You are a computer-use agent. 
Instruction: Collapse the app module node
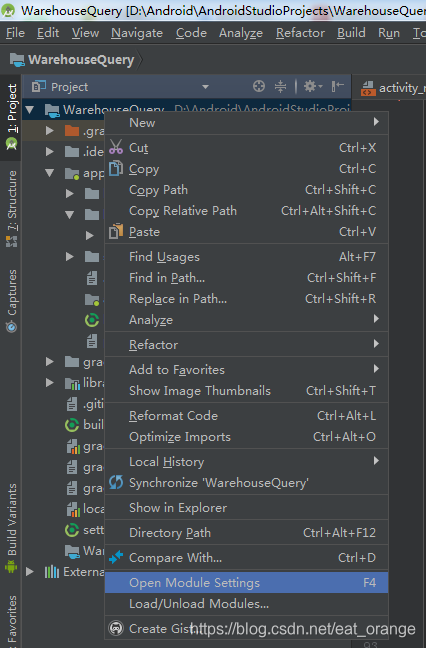[x=50, y=173]
